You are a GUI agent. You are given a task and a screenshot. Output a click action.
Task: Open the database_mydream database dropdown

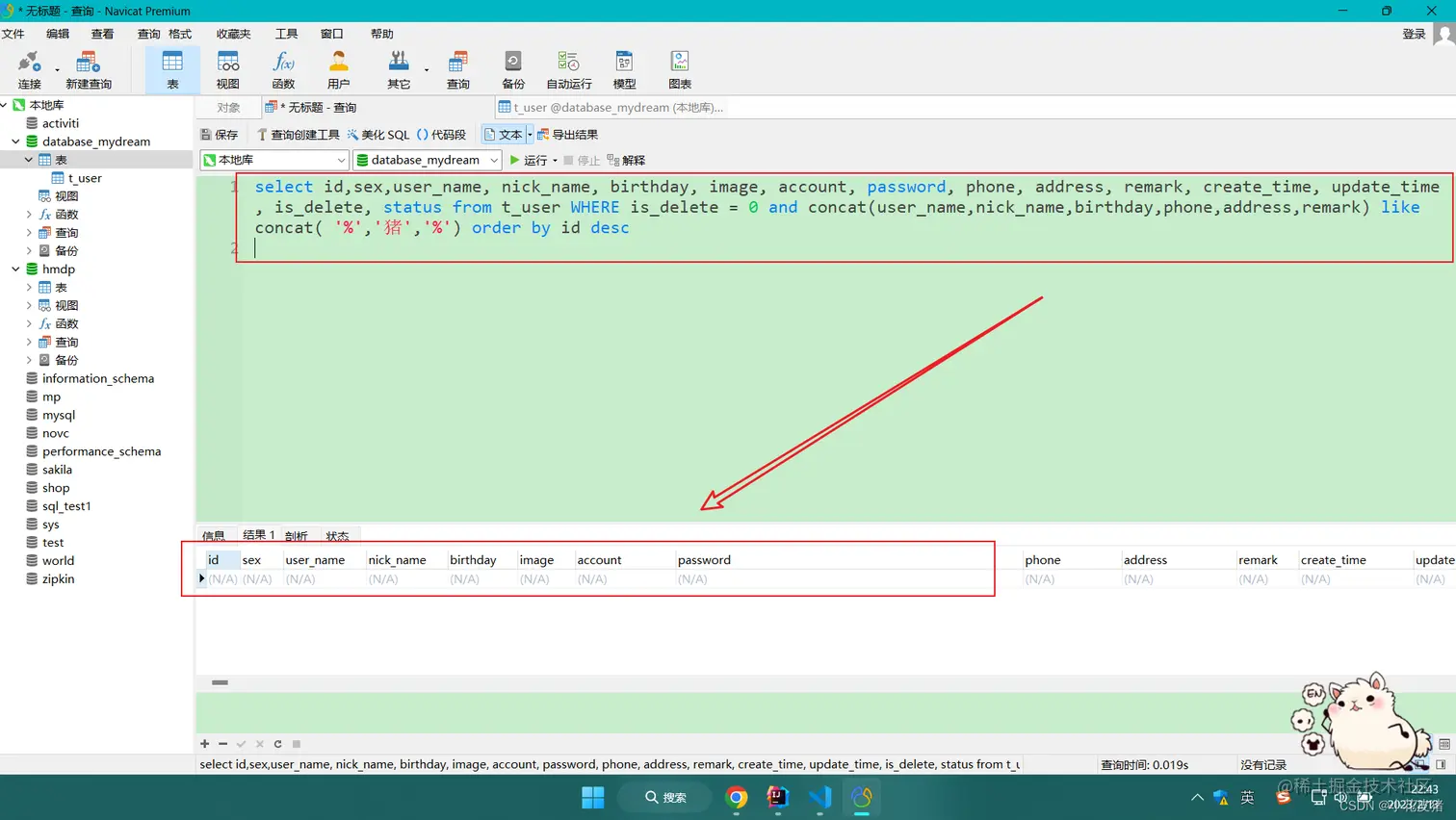[428, 160]
